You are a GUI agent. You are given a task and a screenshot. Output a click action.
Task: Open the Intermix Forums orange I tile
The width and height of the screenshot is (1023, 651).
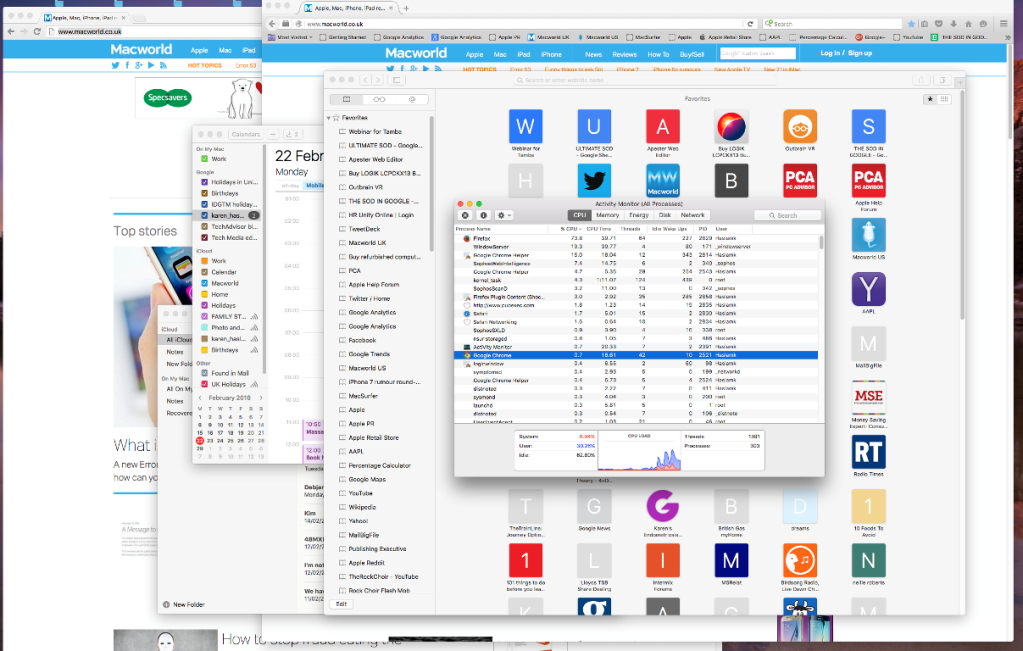(x=663, y=560)
